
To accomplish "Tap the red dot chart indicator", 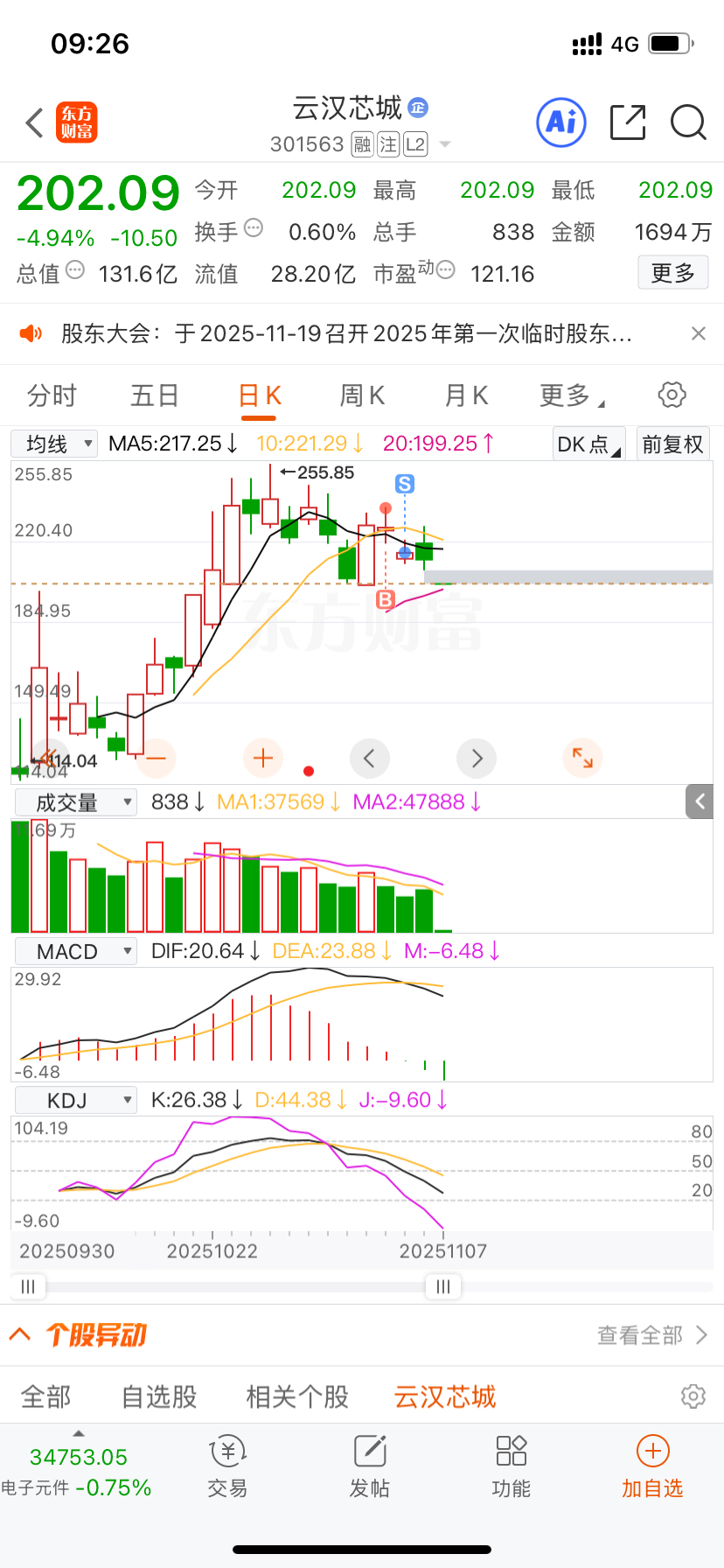I will [x=309, y=771].
